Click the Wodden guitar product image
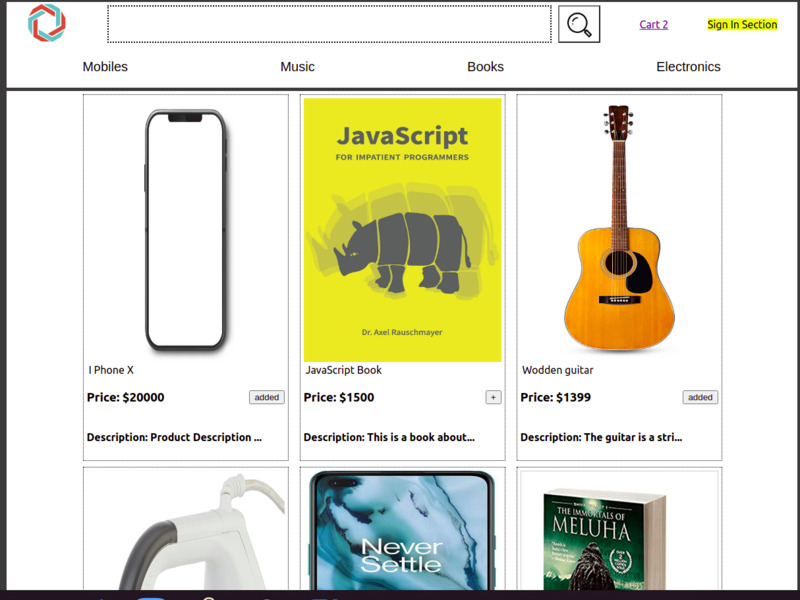The width and height of the screenshot is (800, 600). [x=619, y=230]
